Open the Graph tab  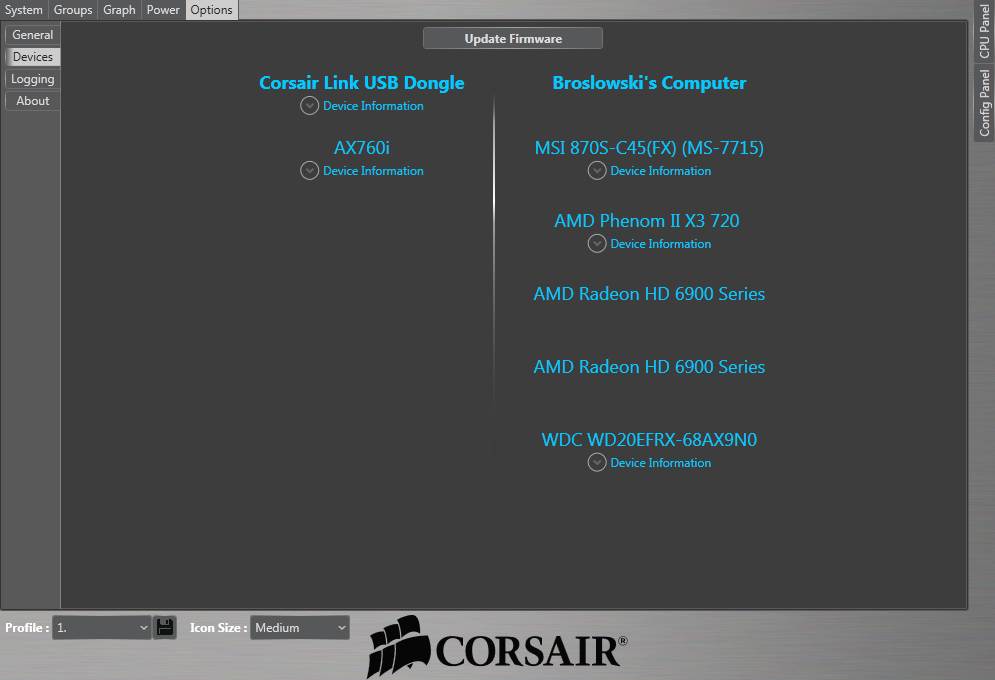119,10
